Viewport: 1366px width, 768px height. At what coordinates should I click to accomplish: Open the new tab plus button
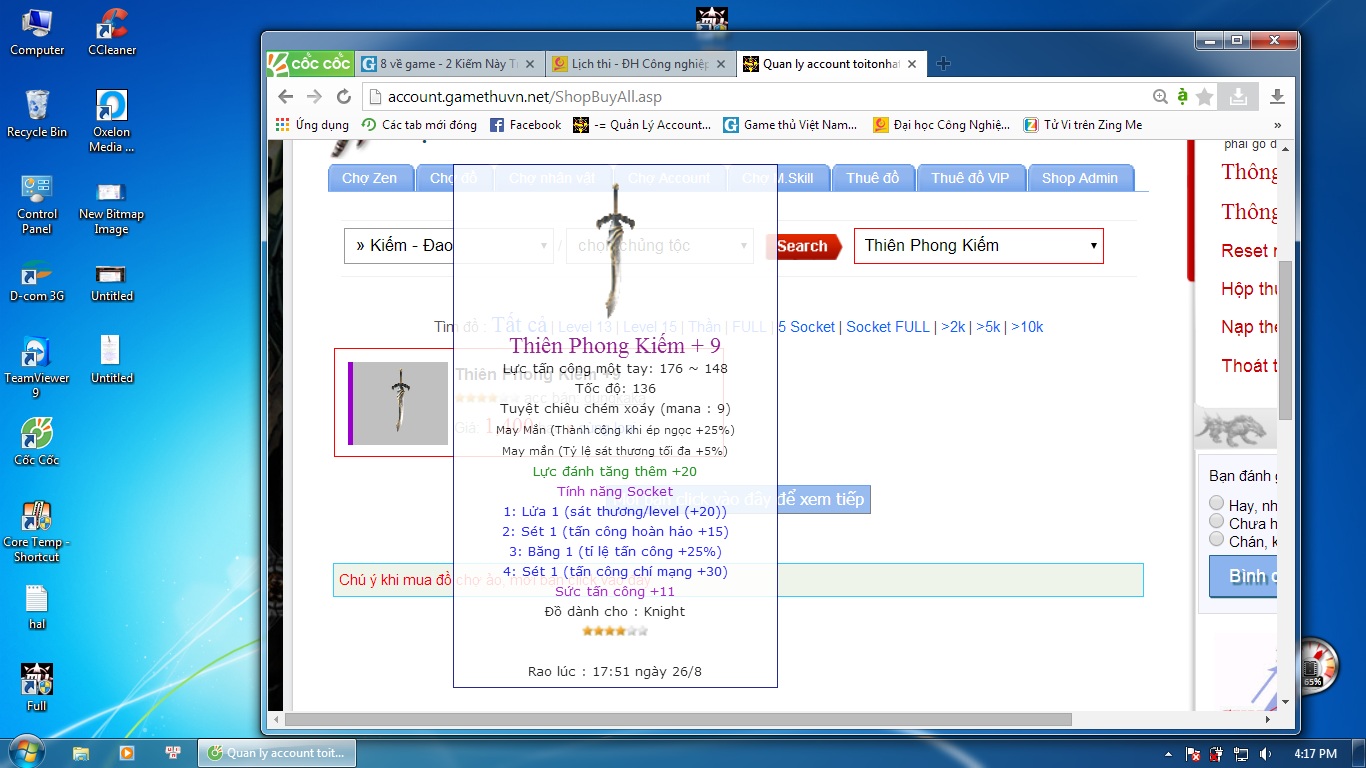pyautogui.click(x=943, y=64)
